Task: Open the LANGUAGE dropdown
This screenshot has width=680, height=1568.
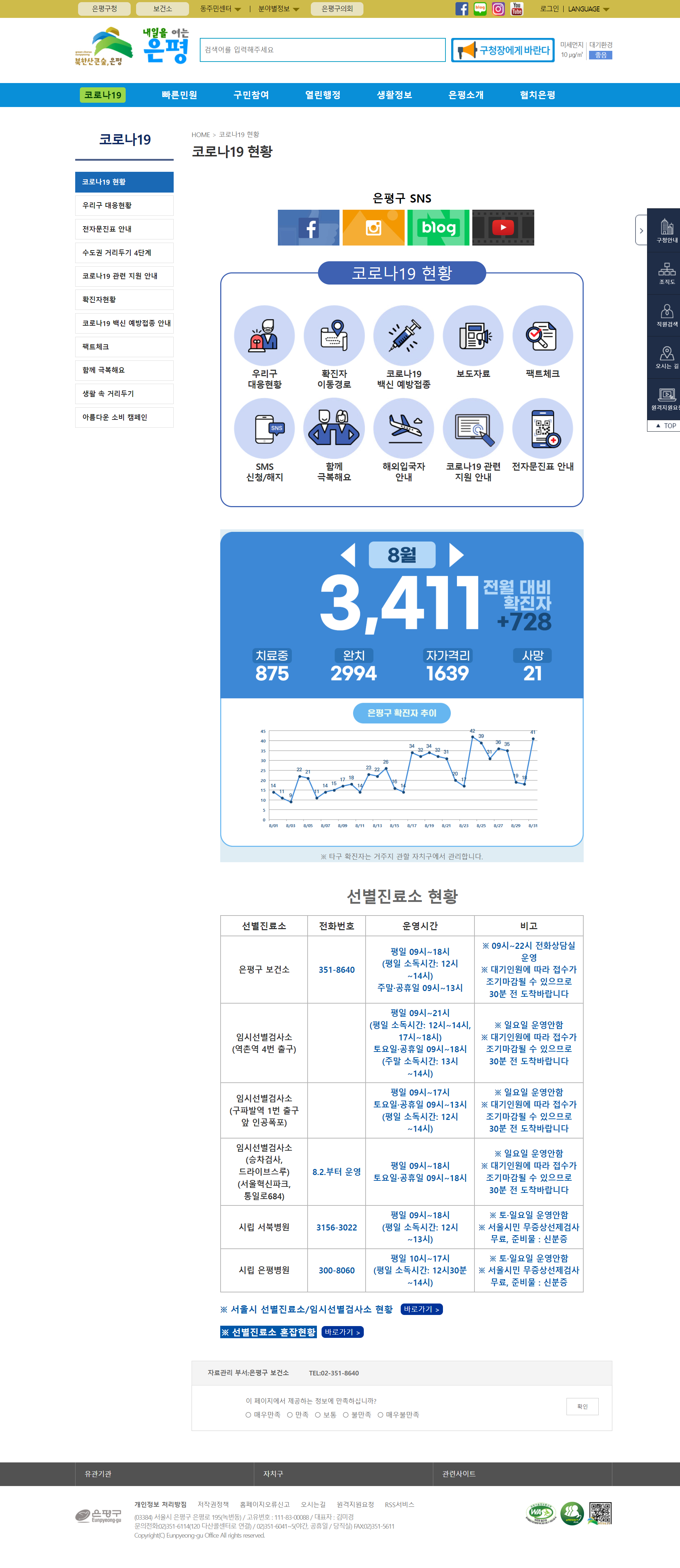Action: [588, 9]
